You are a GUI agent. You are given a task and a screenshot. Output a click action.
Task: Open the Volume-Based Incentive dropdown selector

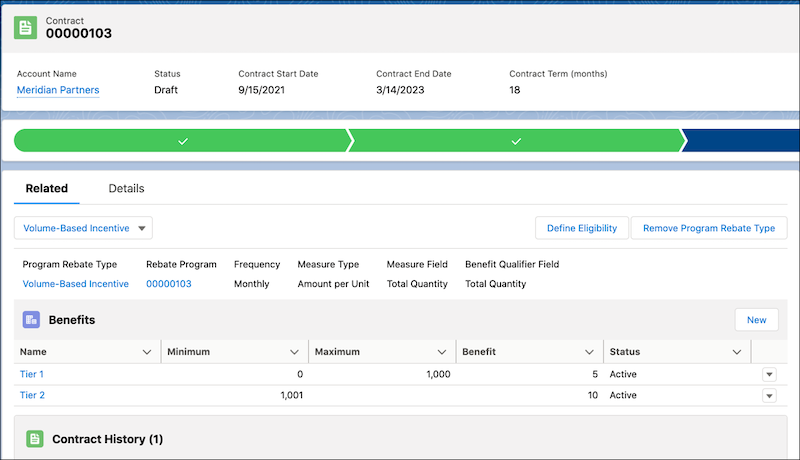[83, 228]
